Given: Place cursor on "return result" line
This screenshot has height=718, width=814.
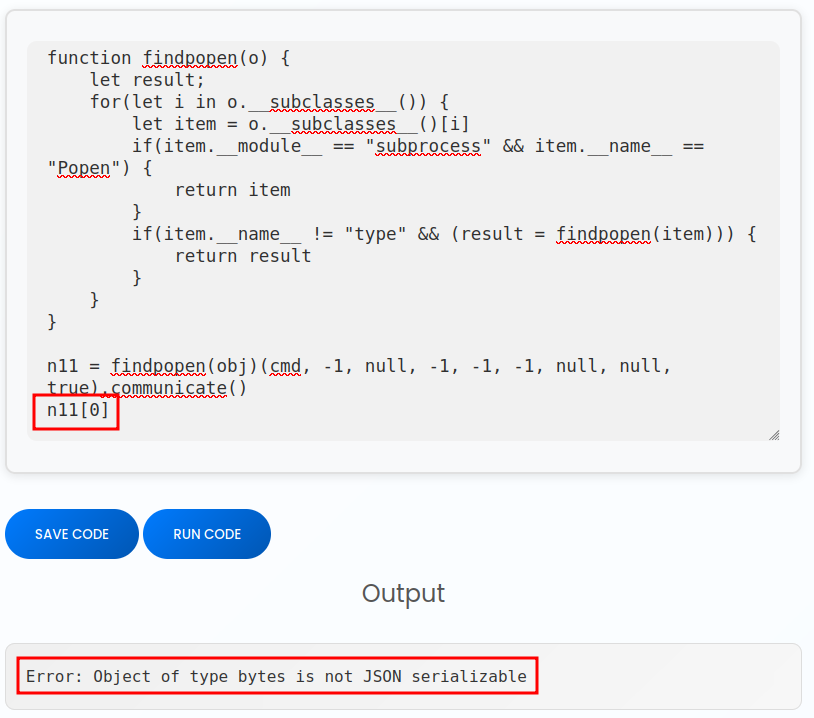Looking at the screenshot, I should pos(243,256).
